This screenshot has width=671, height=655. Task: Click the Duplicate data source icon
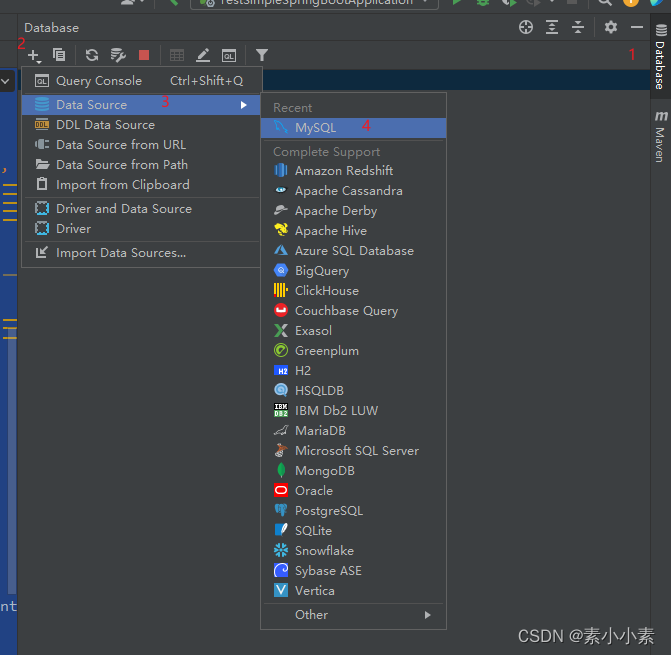click(x=59, y=55)
